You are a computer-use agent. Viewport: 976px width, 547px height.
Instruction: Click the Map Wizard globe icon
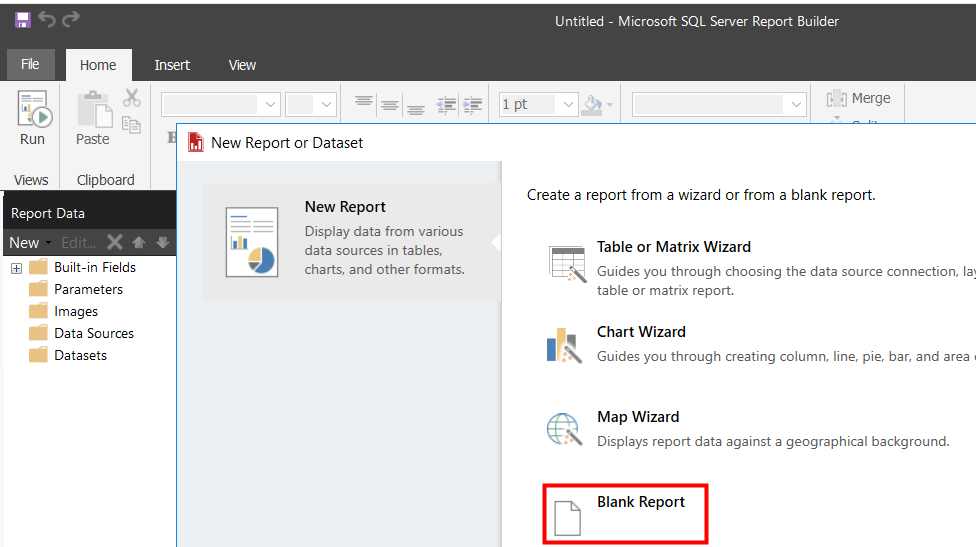(565, 429)
